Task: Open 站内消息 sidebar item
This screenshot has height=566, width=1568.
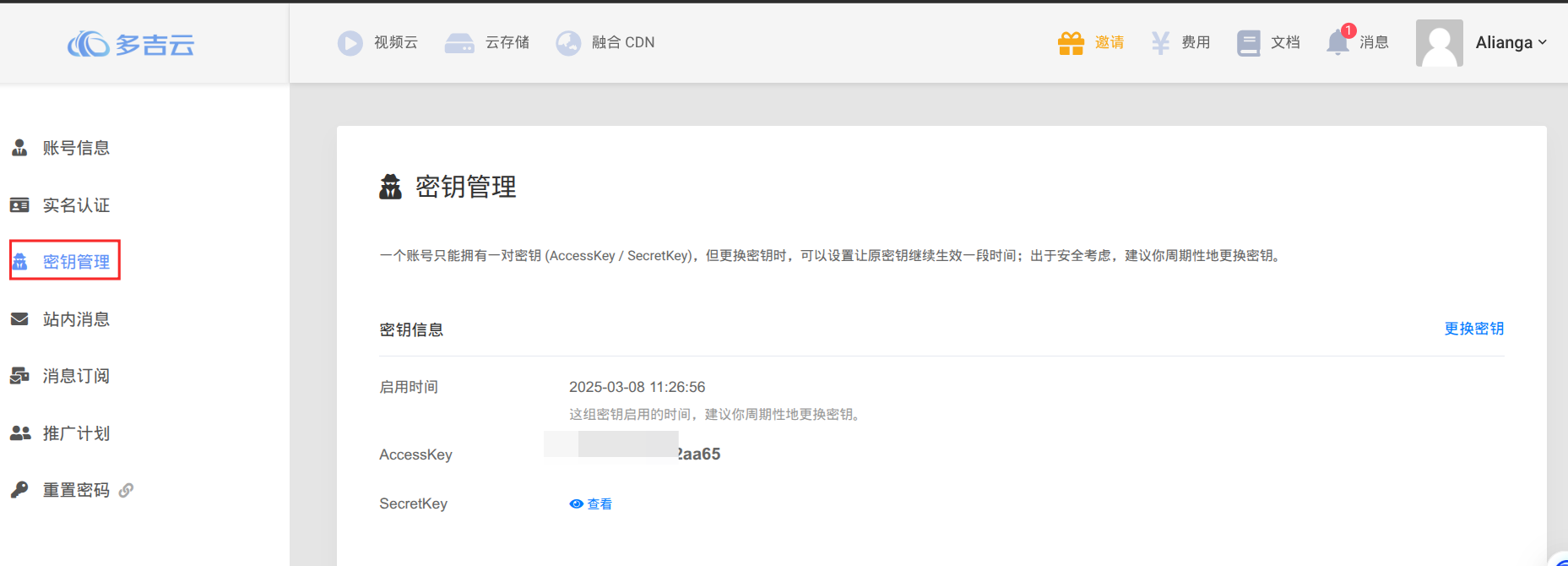Action: pos(76,319)
